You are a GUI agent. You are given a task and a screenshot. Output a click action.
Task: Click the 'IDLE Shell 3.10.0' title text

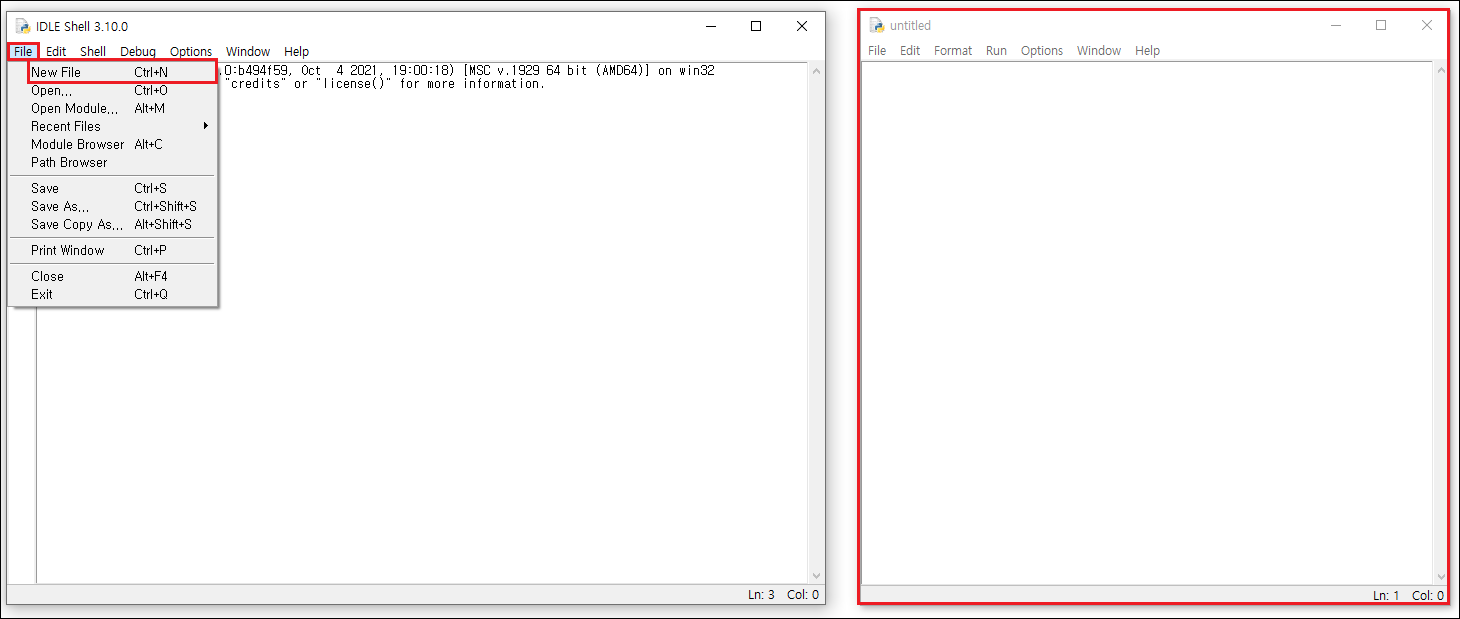(82, 26)
